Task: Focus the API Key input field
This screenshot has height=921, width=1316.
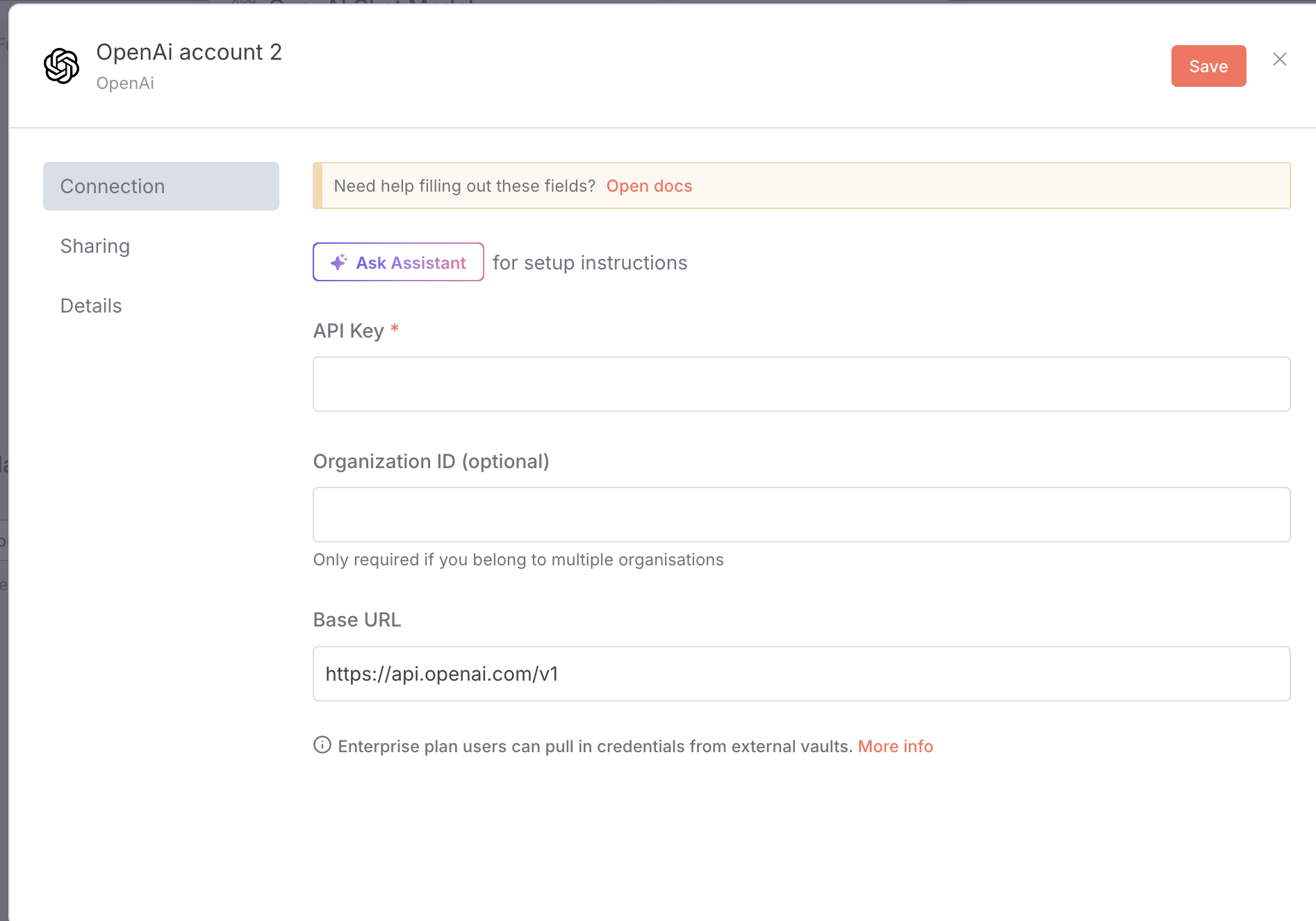Action: click(x=802, y=384)
